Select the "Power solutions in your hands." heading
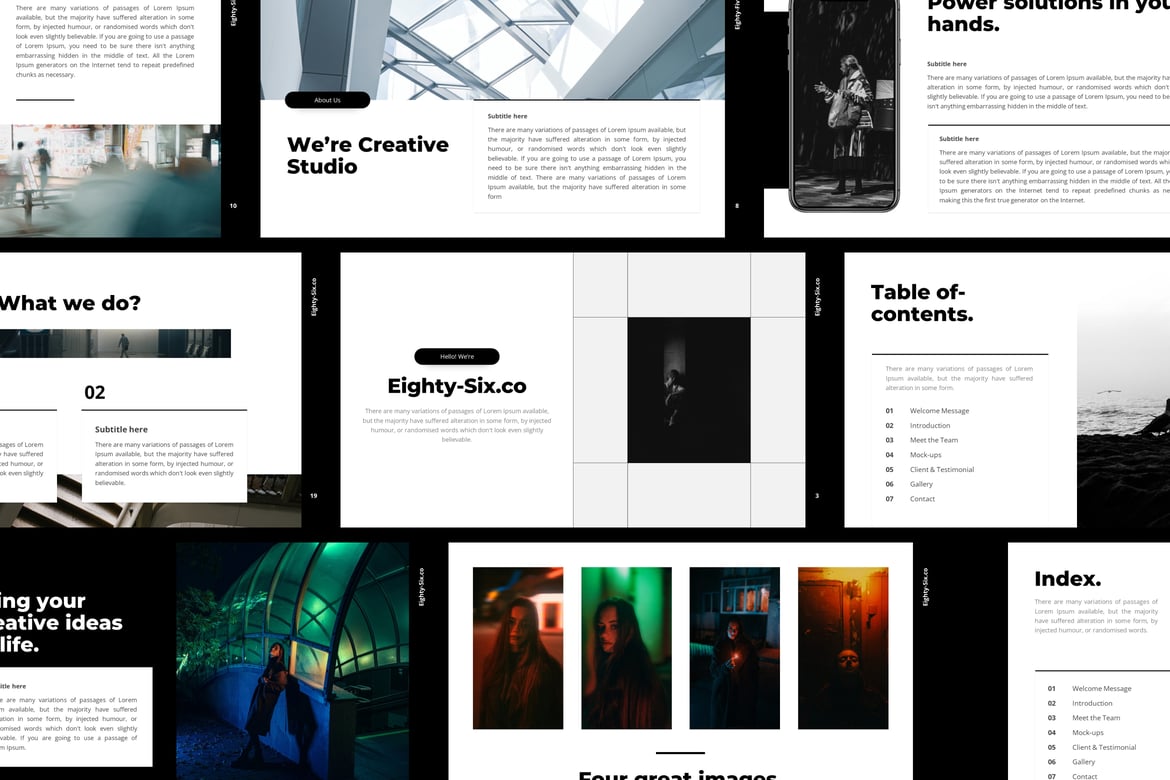Image resolution: width=1170 pixels, height=780 pixels. (x=1048, y=14)
